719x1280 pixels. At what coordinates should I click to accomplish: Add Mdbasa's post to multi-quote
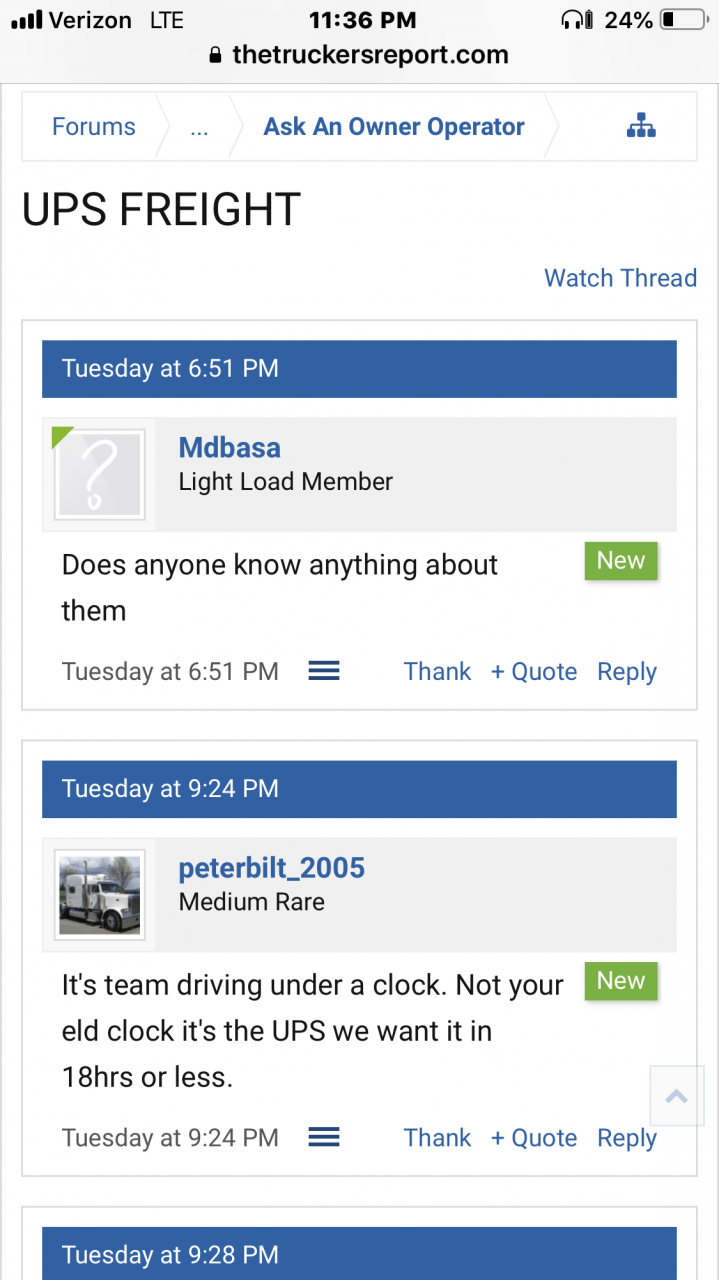pyautogui.click(x=534, y=671)
